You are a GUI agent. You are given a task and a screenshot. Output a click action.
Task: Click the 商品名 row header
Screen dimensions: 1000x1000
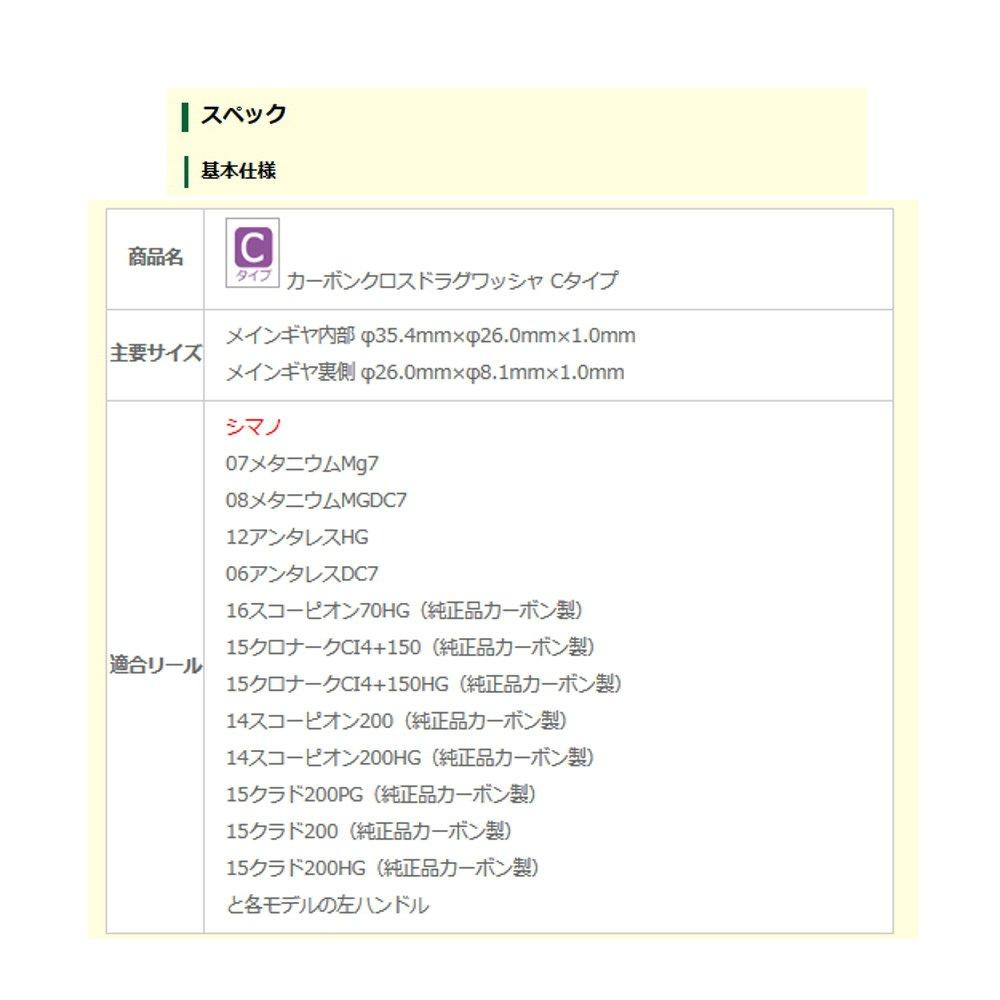pos(155,258)
